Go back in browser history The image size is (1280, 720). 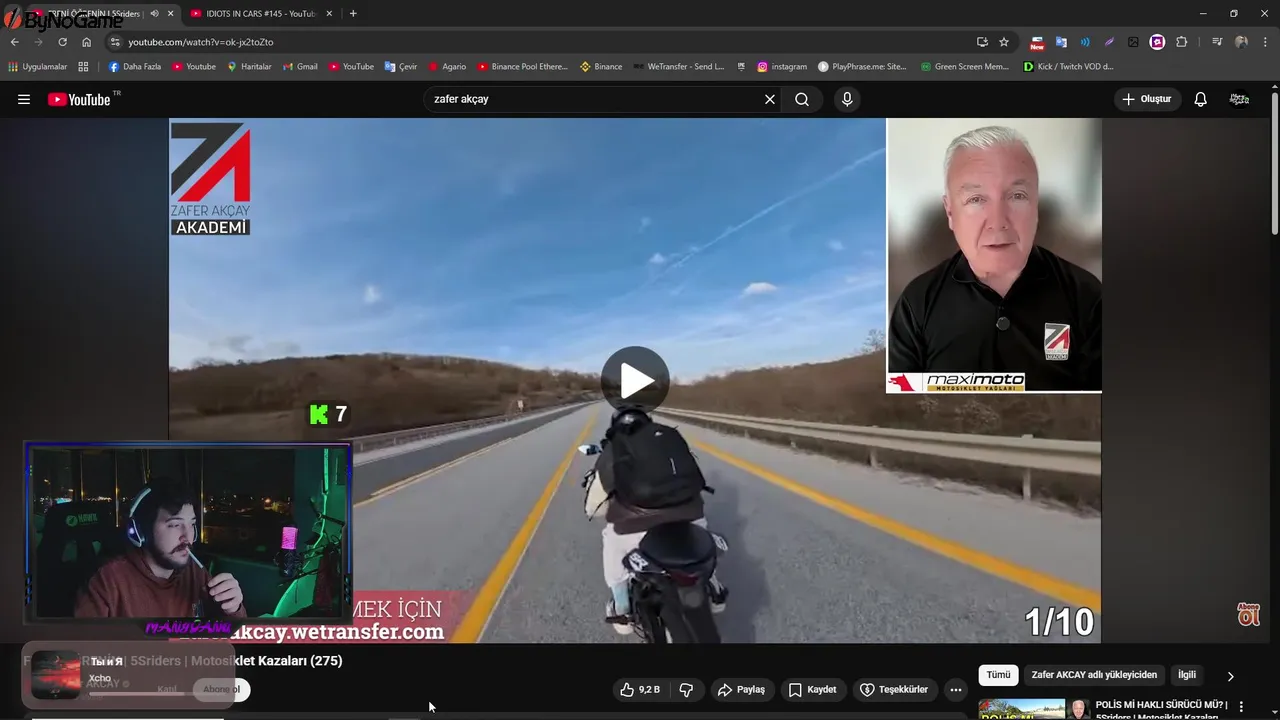pos(15,42)
